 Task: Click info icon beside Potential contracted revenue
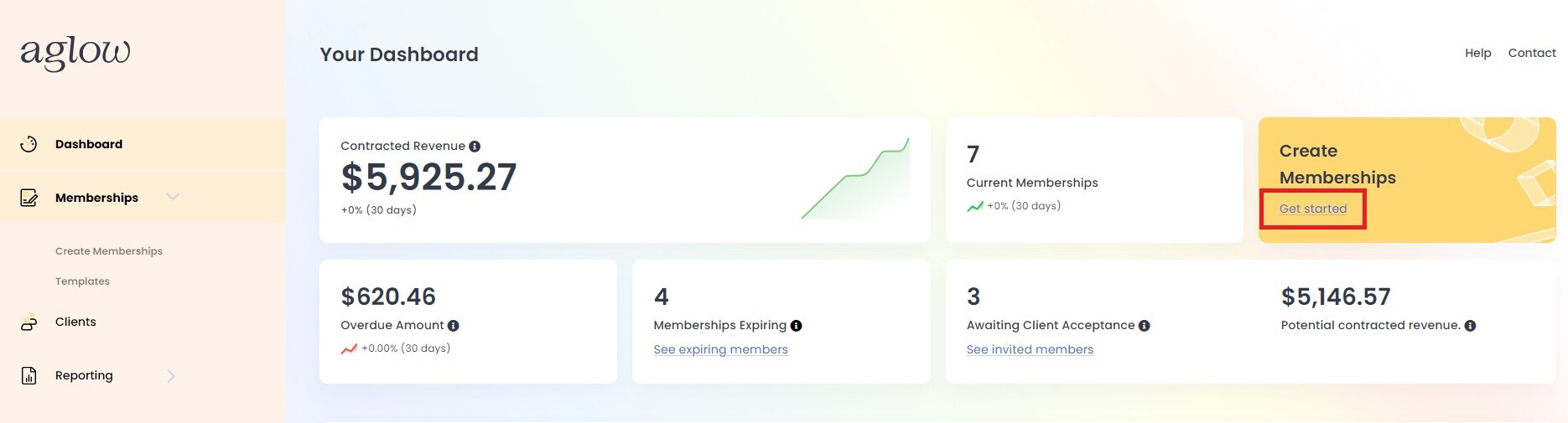click(1470, 326)
